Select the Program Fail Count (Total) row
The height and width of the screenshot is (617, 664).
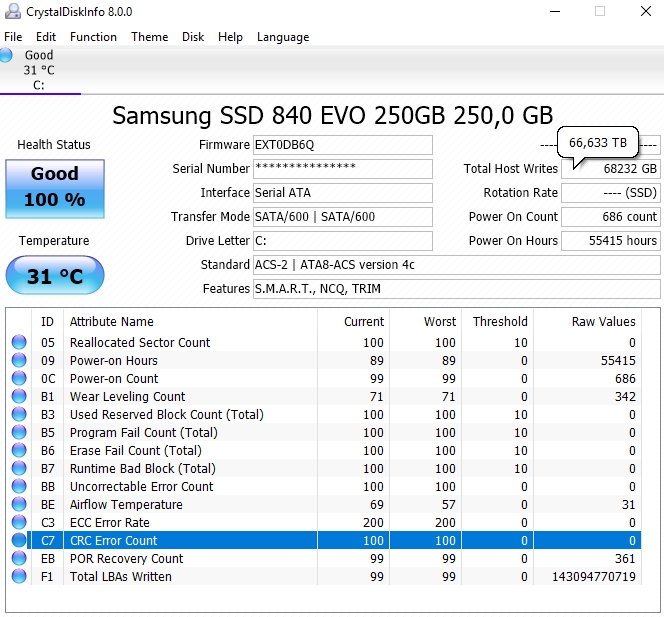[x=324, y=432]
